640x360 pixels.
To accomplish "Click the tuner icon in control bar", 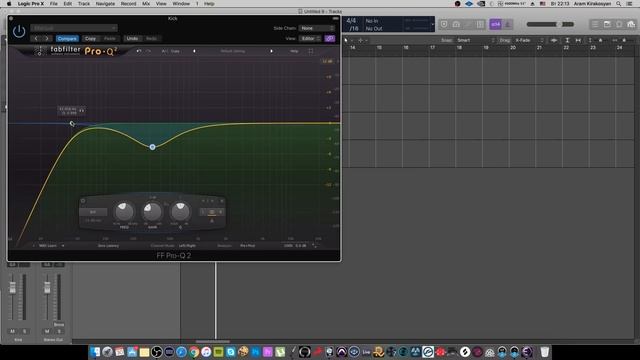I will (468, 24).
